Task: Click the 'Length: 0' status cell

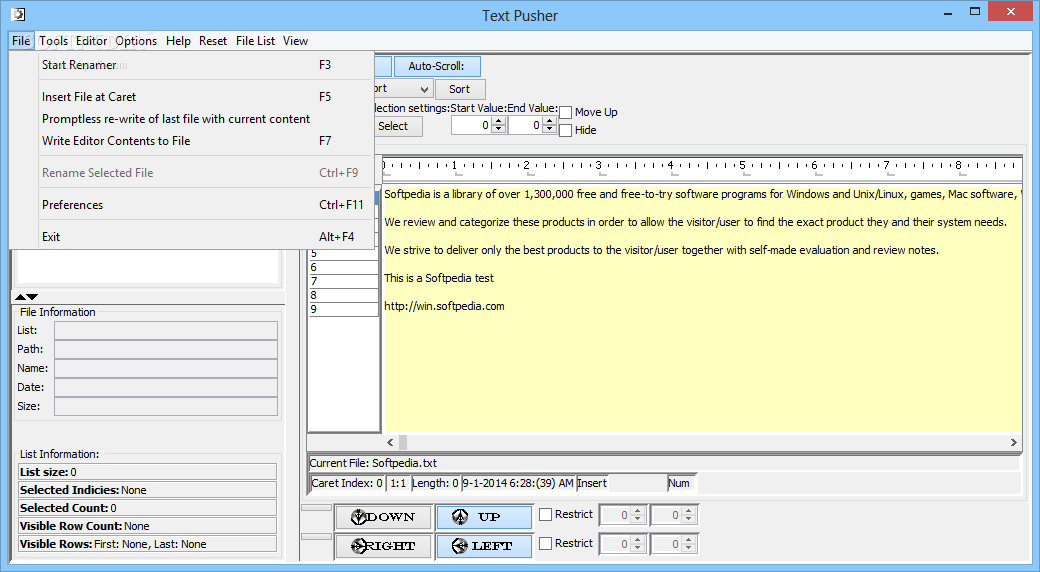Action: tap(436, 483)
